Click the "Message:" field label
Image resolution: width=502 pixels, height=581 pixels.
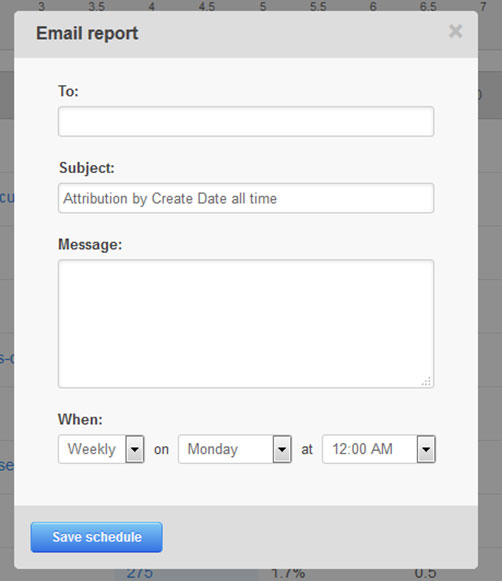(x=90, y=245)
